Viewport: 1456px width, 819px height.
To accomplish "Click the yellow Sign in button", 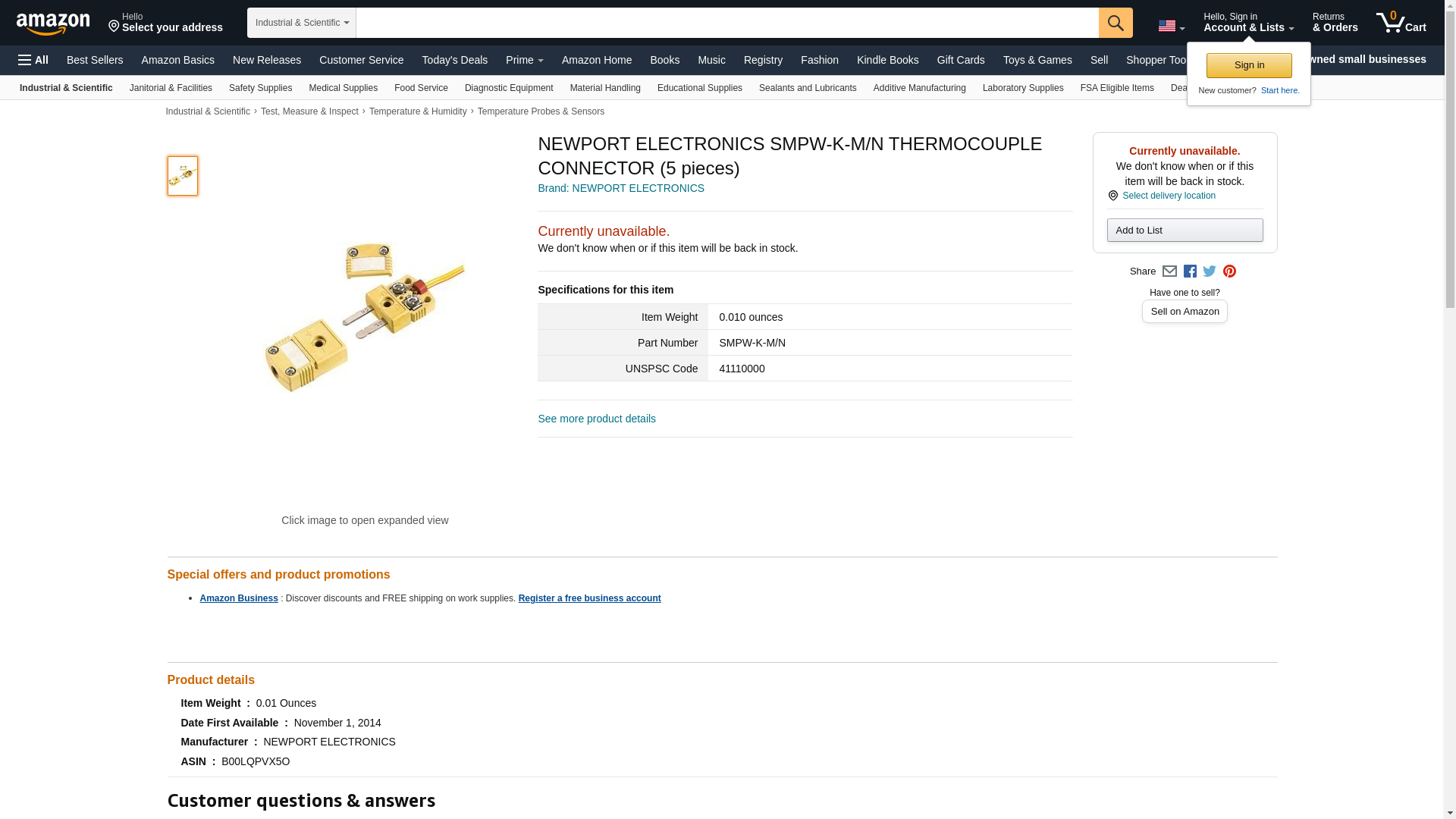I will point(1249,65).
